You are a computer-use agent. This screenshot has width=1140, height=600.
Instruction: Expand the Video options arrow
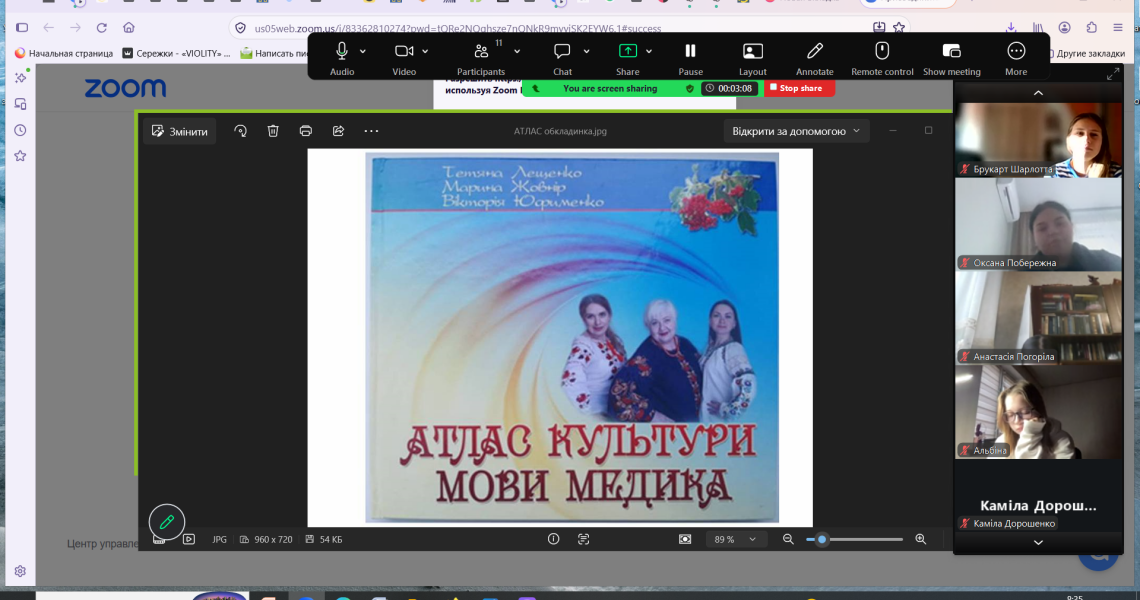[x=425, y=52]
